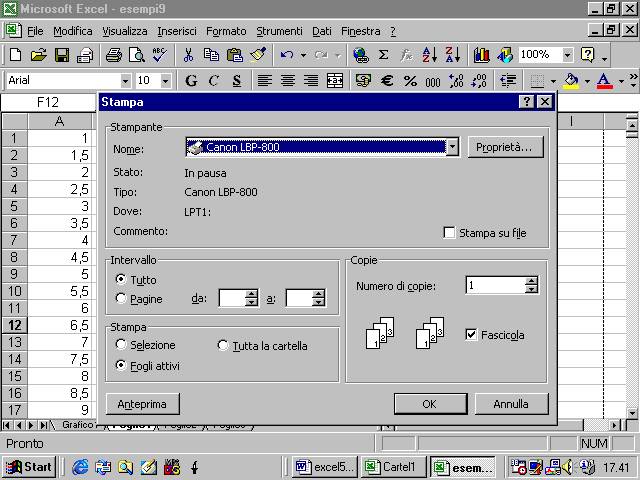Click the Undo arrow icon
This screenshot has height=480, width=640.
pyautogui.click(x=287, y=55)
